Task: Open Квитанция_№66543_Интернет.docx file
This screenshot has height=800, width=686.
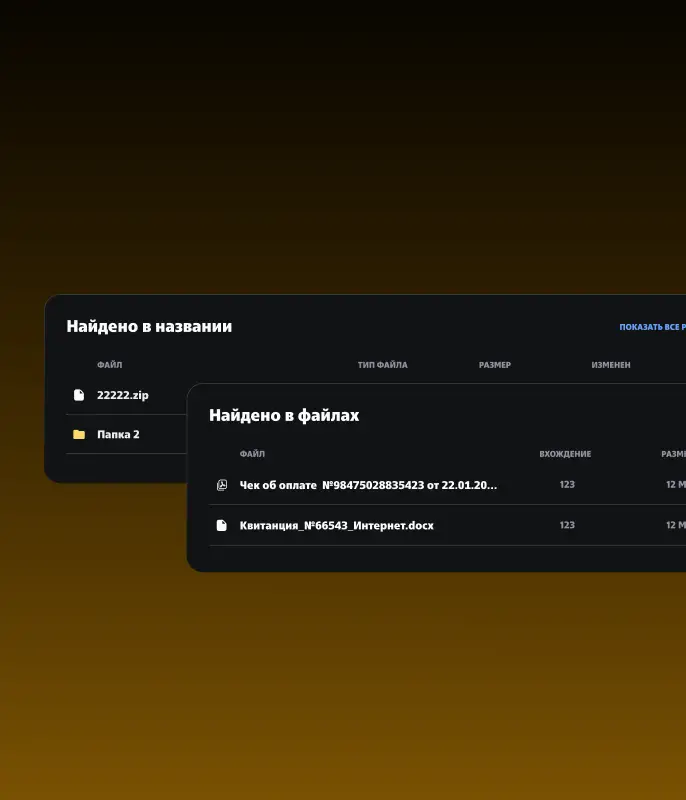Action: pyautogui.click(x=337, y=526)
